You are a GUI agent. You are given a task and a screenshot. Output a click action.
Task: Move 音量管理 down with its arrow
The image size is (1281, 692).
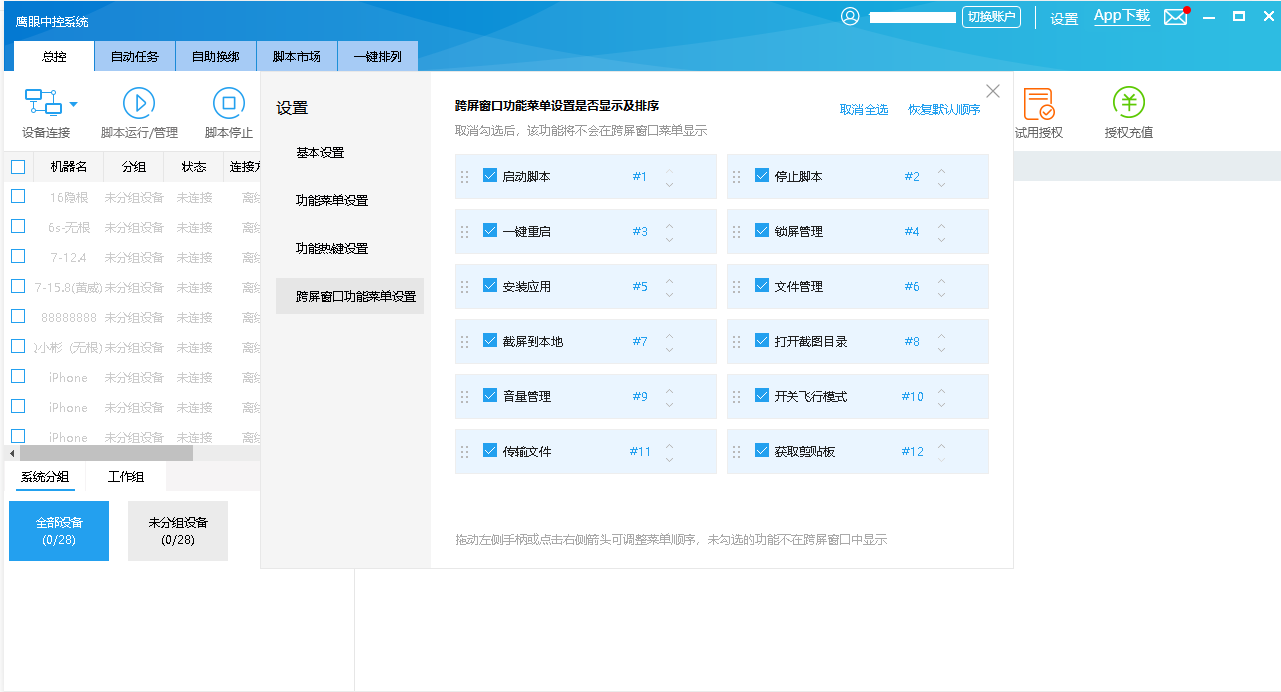pyautogui.click(x=669, y=404)
